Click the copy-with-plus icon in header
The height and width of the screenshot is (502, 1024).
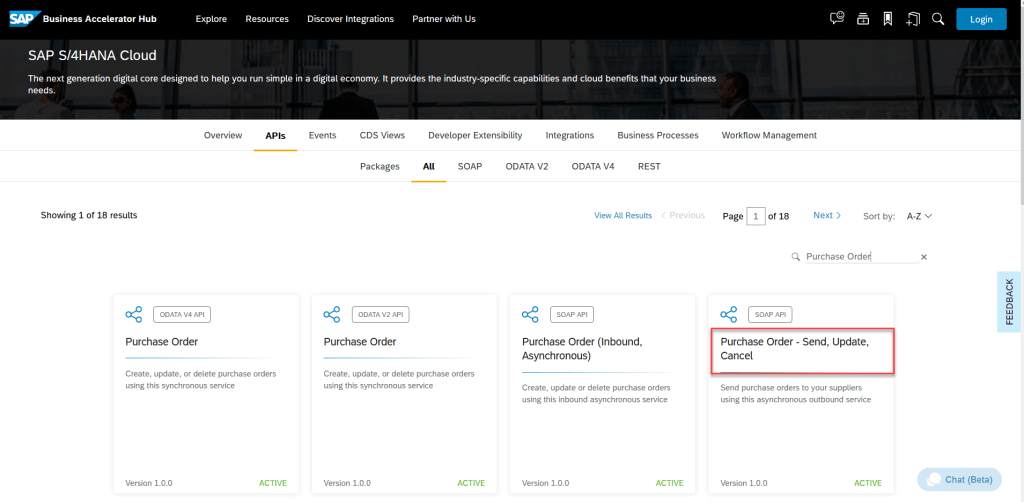pyautogui.click(x=912, y=19)
